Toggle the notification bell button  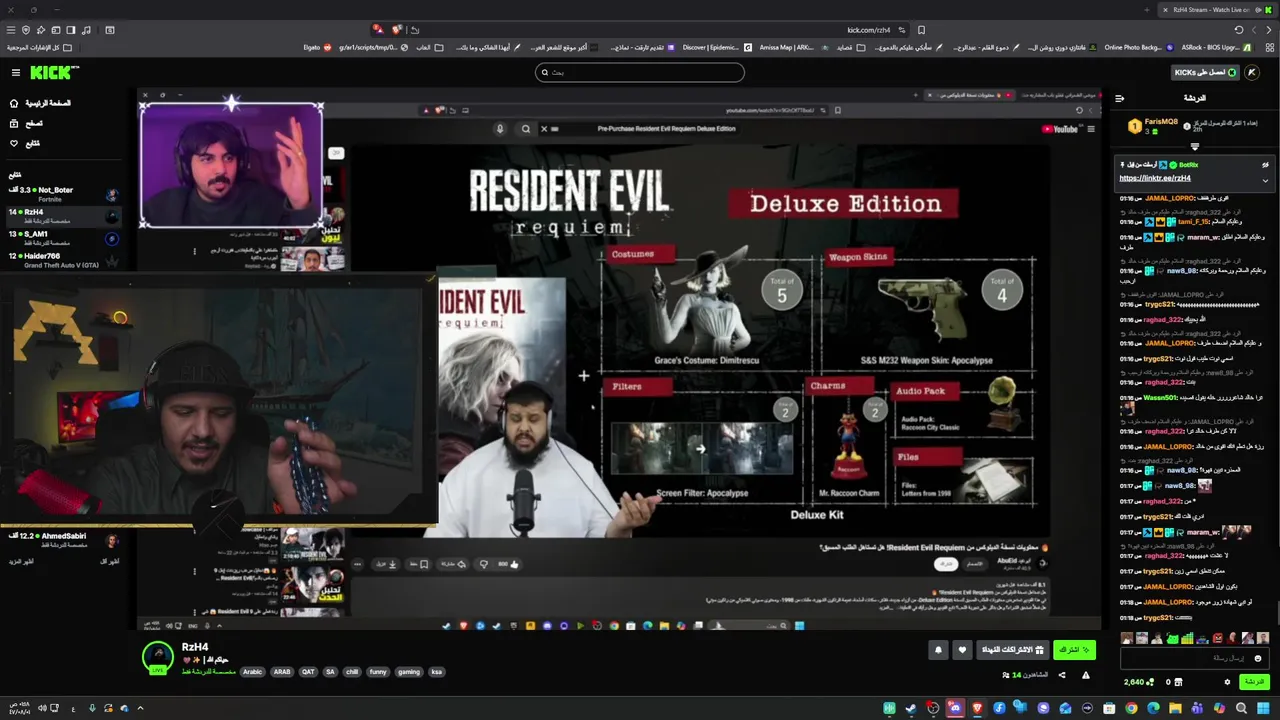coord(938,650)
